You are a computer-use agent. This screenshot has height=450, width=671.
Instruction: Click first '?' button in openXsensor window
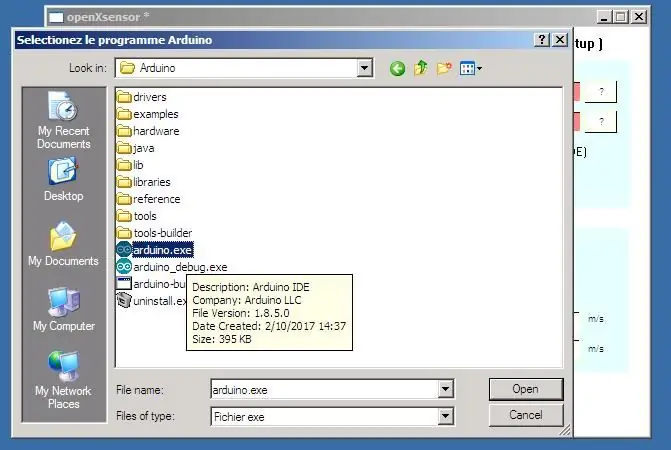(601, 92)
